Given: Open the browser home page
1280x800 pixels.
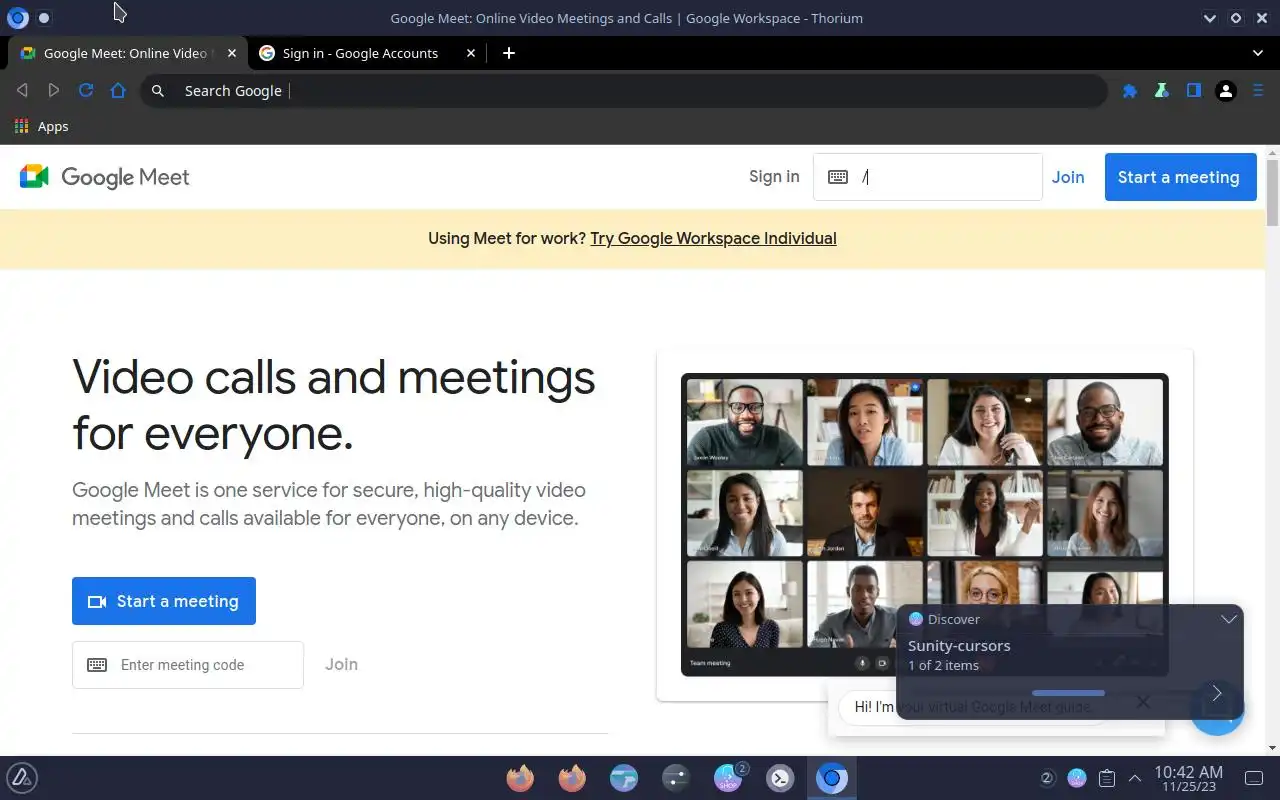Looking at the screenshot, I should [x=118, y=91].
